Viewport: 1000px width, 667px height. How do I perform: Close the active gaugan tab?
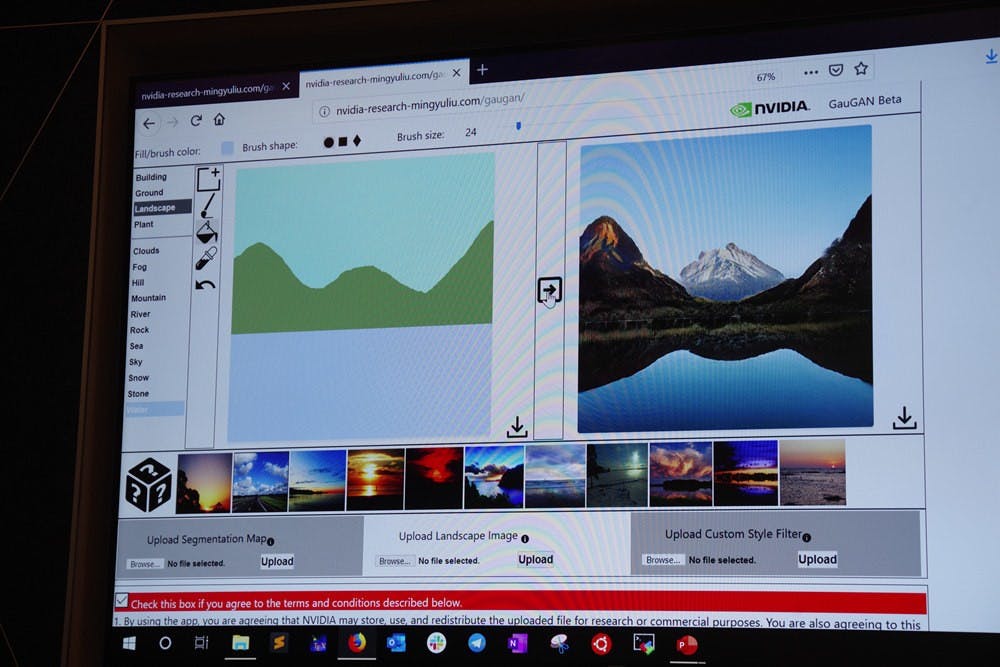click(x=456, y=73)
